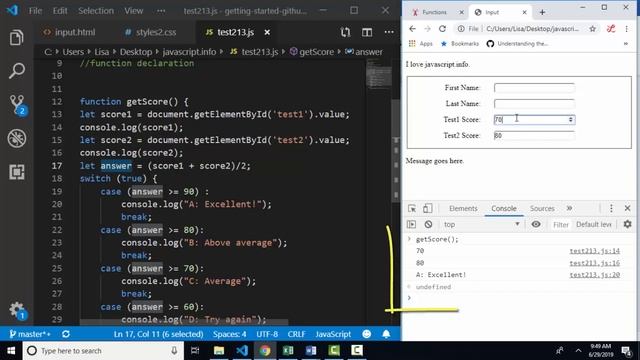The height and width of the screenshot is (360, 640).
Task: Open changes compare icon in editor toolbar
Action: (345, 32)
